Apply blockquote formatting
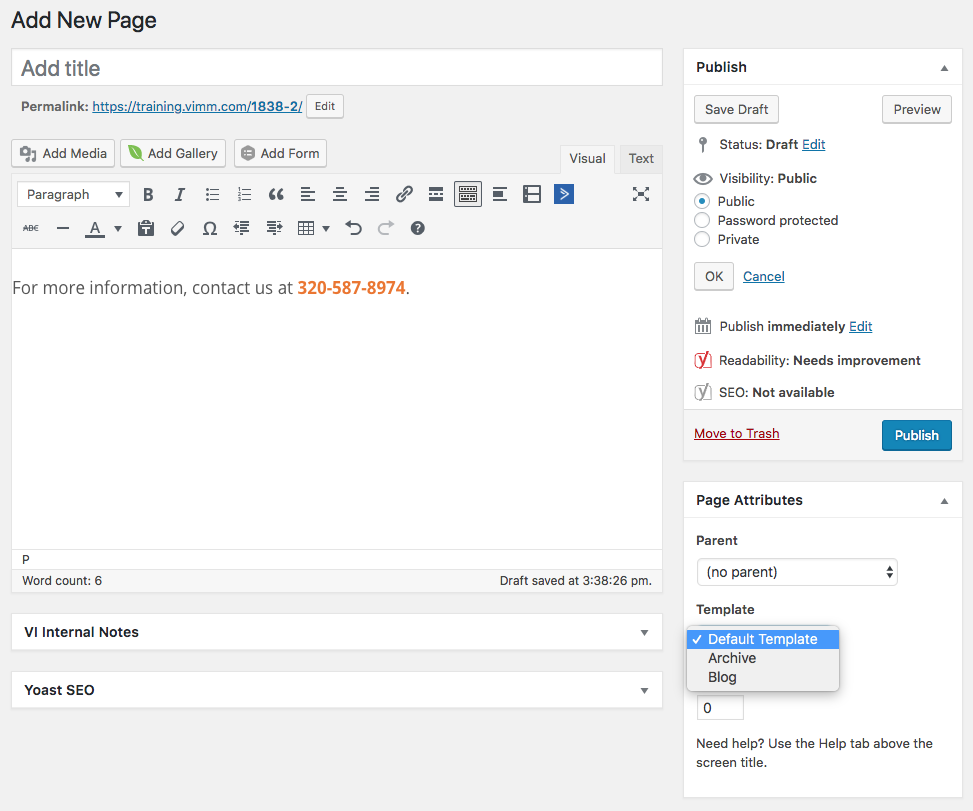Image resolution: width=973 pixels, height=811 pixels. click(x=276, y=195)
